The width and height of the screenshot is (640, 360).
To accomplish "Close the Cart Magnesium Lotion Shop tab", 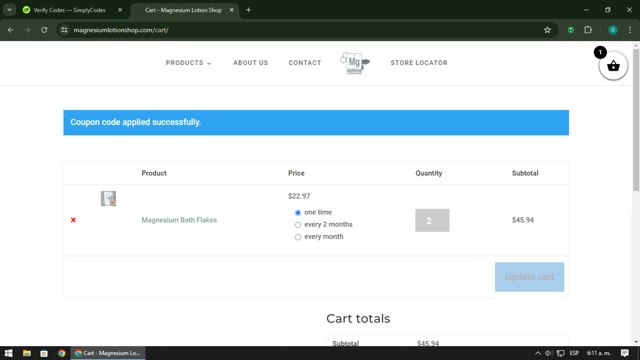I will pos(231,10).
